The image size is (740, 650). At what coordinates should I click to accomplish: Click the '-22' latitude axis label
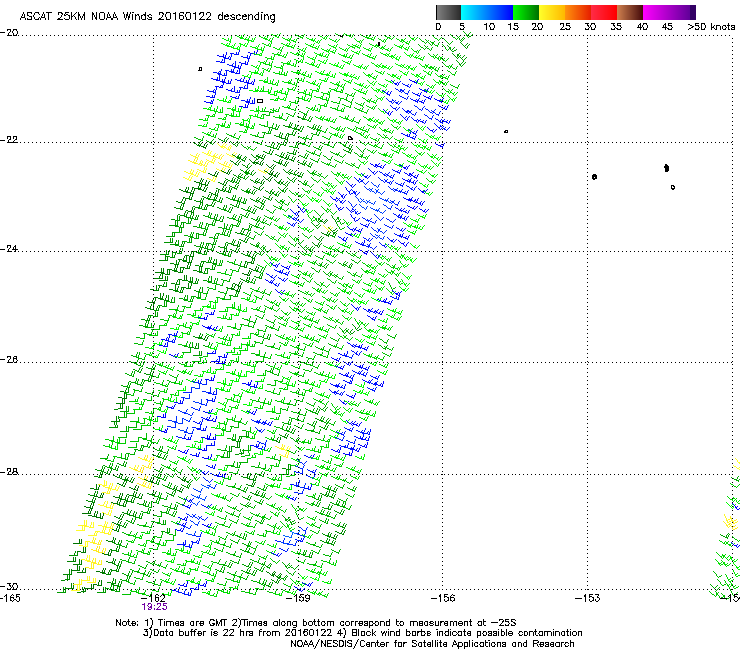click(9, 140)
